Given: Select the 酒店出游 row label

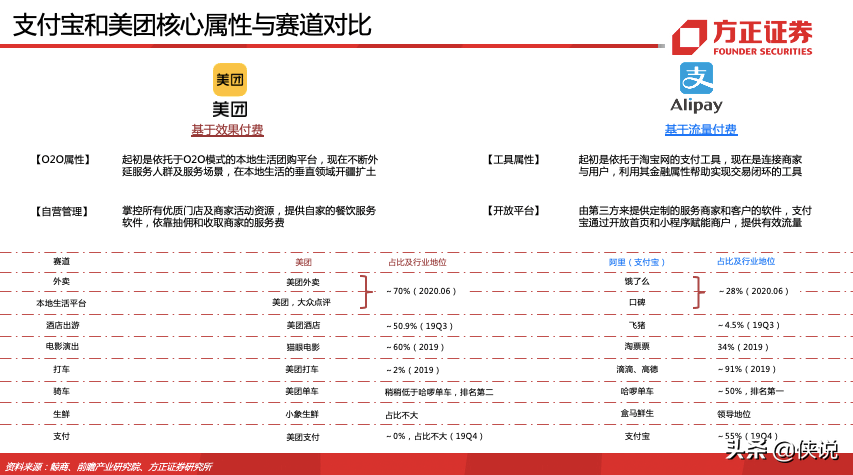Looking at the screenshot, I should [x=62, y=325].
